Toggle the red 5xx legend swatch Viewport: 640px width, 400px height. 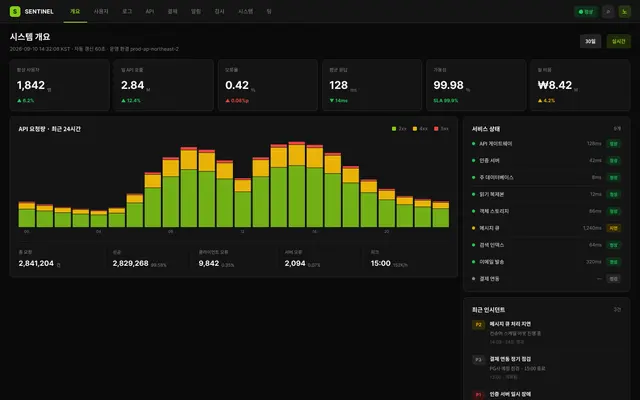coord(436,129)
